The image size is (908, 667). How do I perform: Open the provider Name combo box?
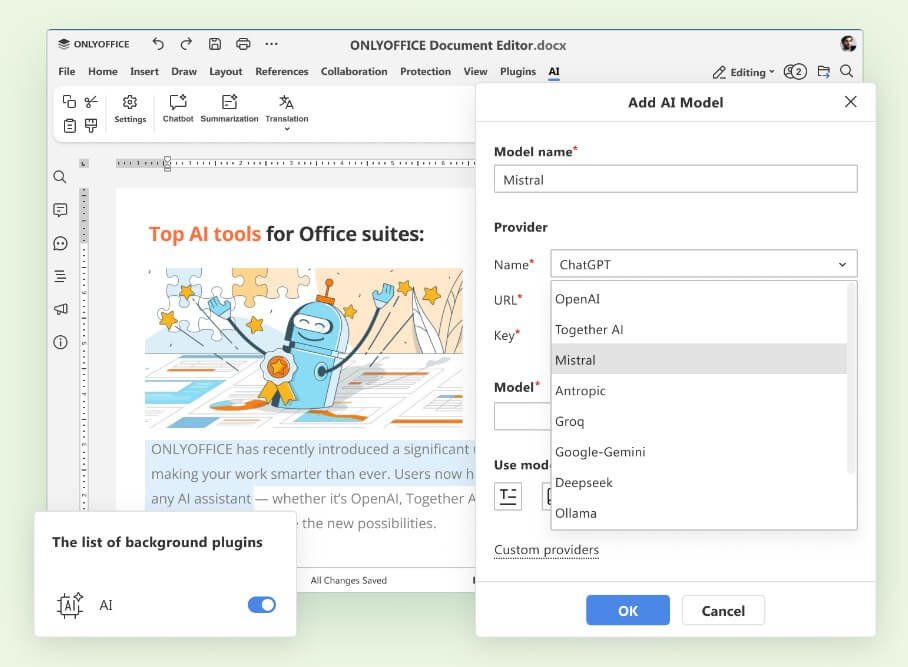tap(704, 264)
